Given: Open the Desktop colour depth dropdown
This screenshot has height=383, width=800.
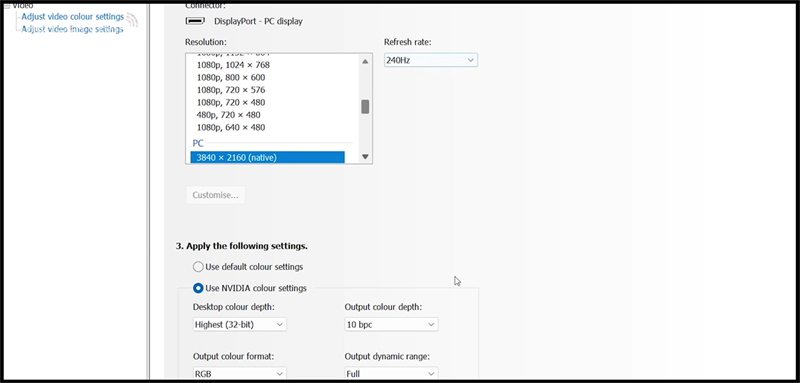Looking at the screenshot, I should point(240,324).
